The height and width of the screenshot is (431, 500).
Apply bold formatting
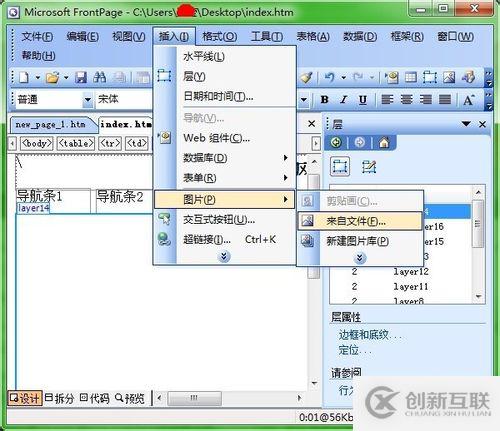pyautogui.click(x=324, y=100)
